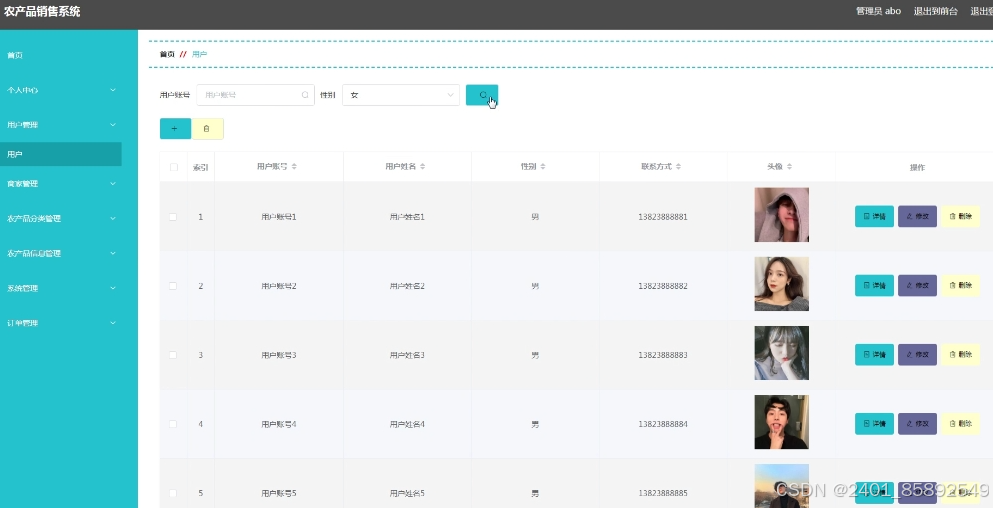Check the row 4 checkbox for 用户账号4
The height and width of the screenshot is (508, 993).
[173, 424]
